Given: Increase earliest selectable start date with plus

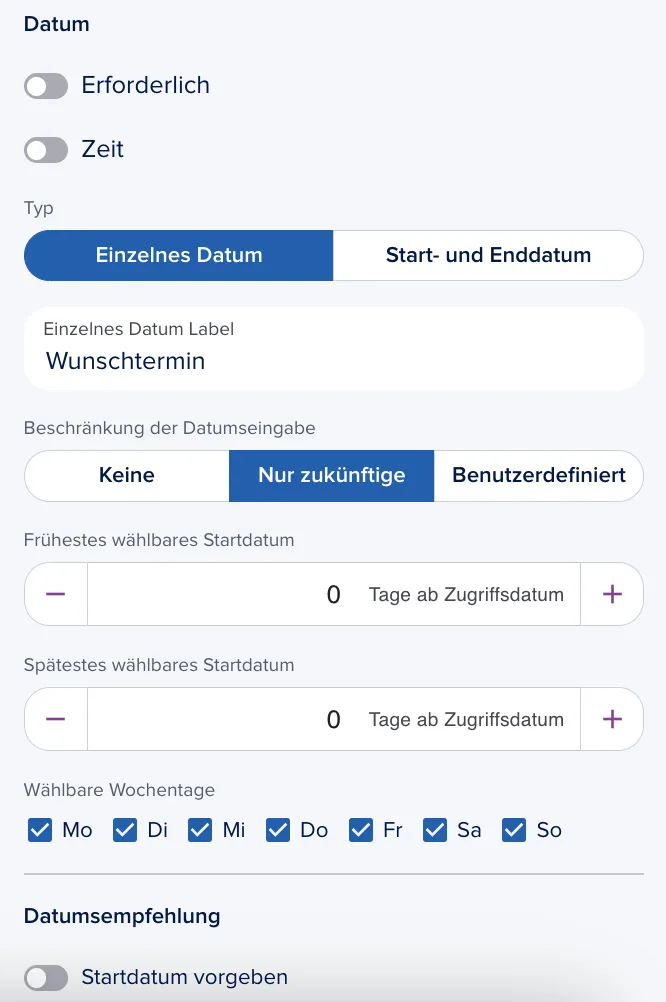Looking at the screenshot, I should click(612, 594).
